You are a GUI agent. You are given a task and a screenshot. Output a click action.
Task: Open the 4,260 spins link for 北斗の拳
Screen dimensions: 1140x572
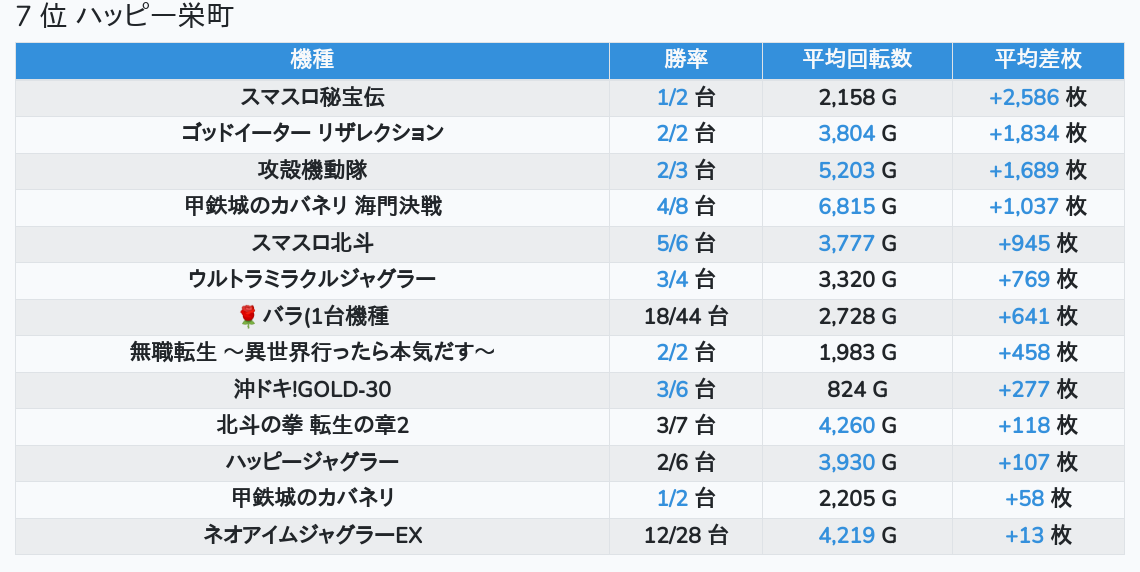(846, 425)
